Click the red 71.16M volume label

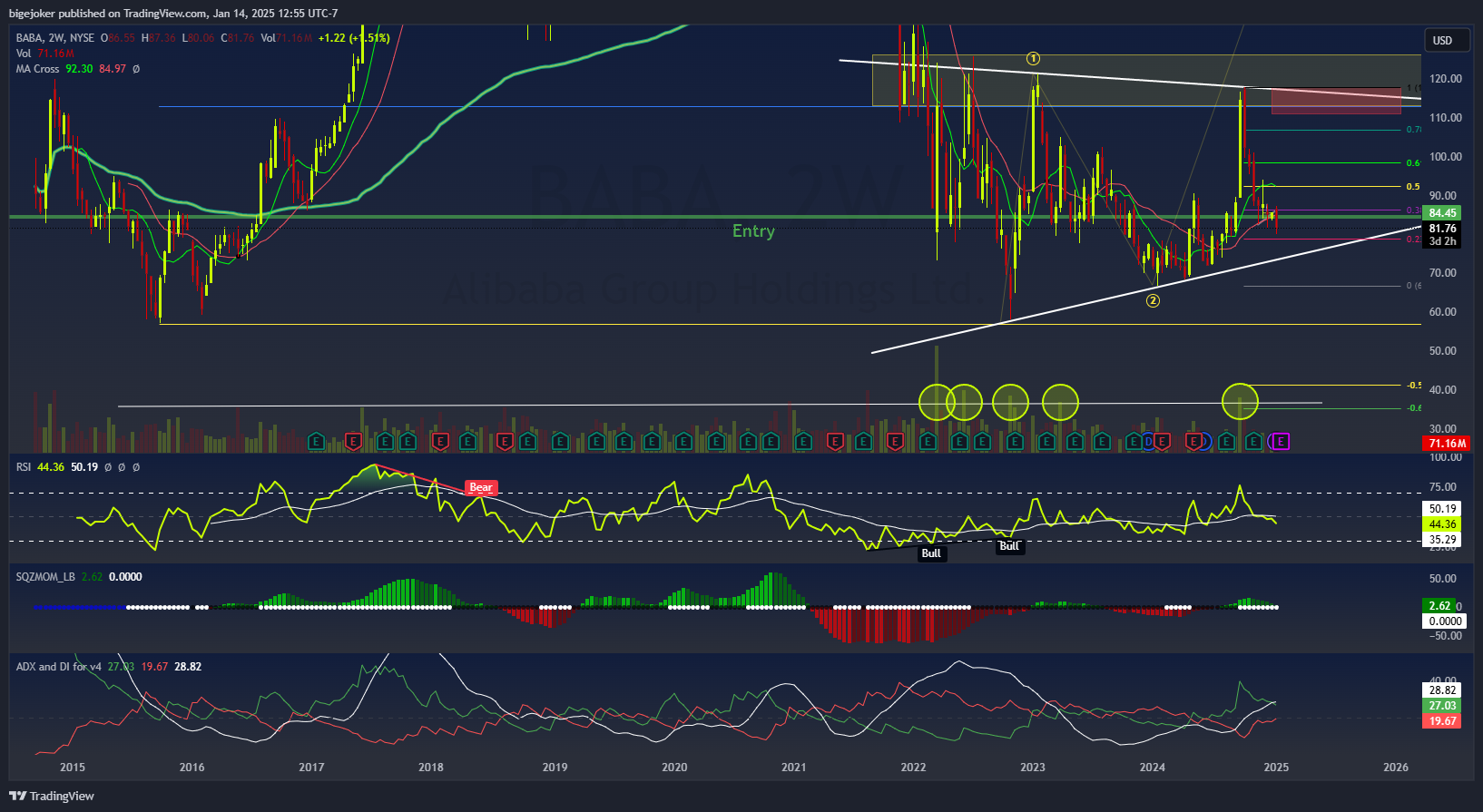click(1447, 444)
